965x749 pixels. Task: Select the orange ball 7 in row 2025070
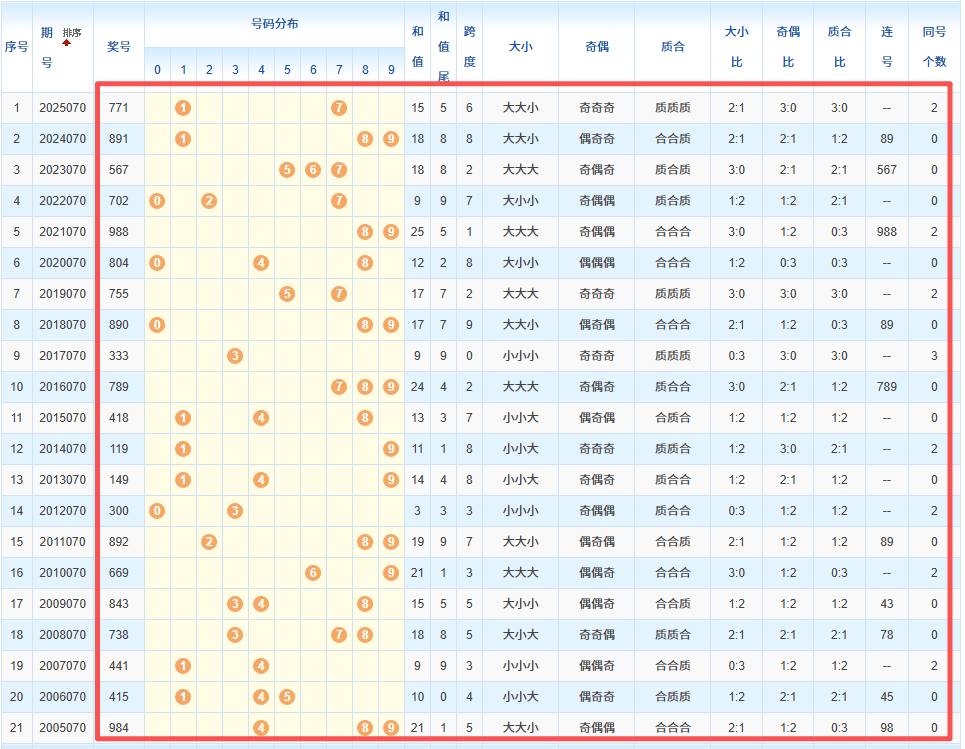(x=339, y=108)
